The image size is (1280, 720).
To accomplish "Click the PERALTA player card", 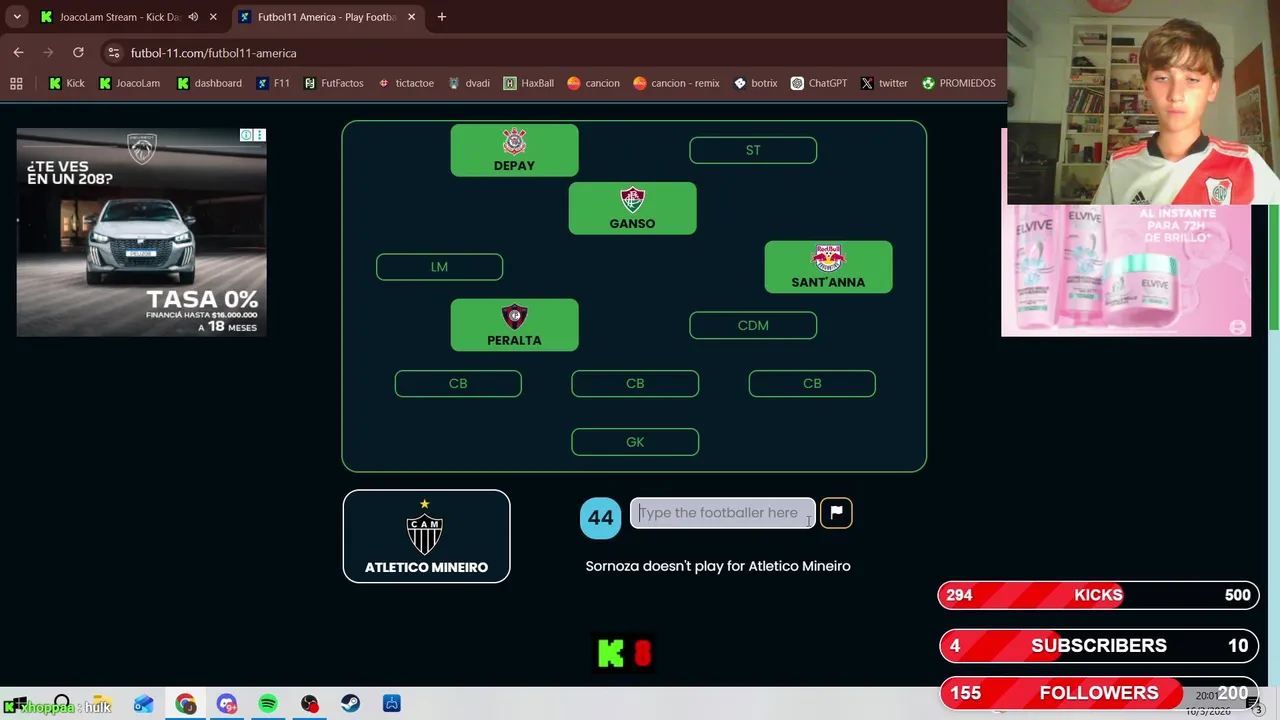I will (x=514, y=325).
